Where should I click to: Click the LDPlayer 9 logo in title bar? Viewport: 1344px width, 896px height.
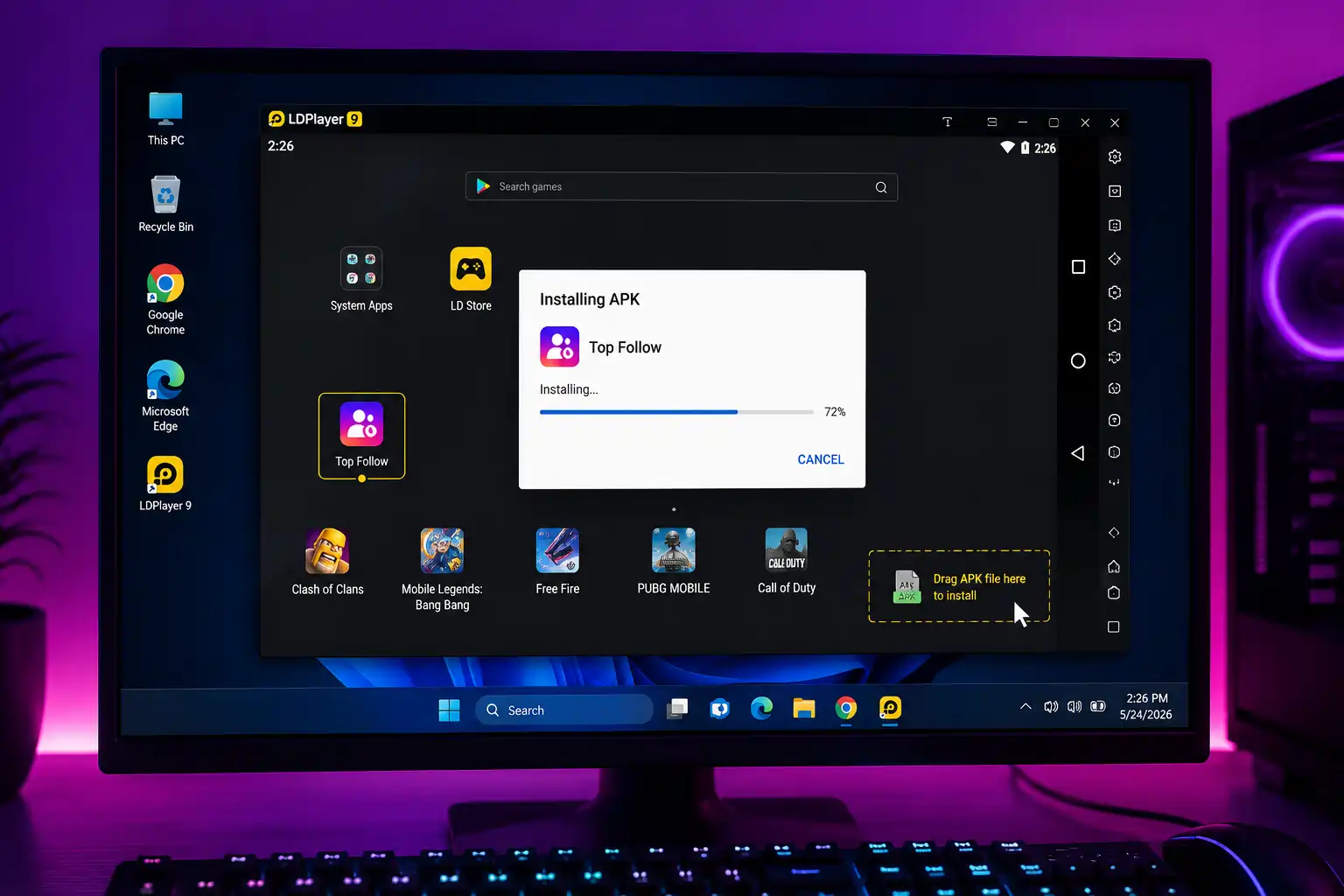click(315, 119)
